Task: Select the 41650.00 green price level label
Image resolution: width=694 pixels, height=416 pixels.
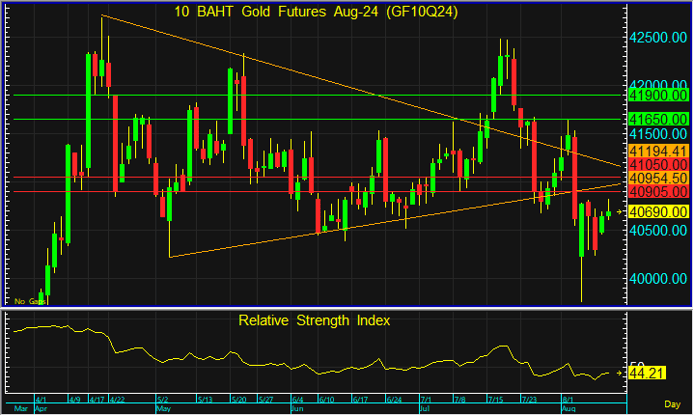Action: (658, 119)
